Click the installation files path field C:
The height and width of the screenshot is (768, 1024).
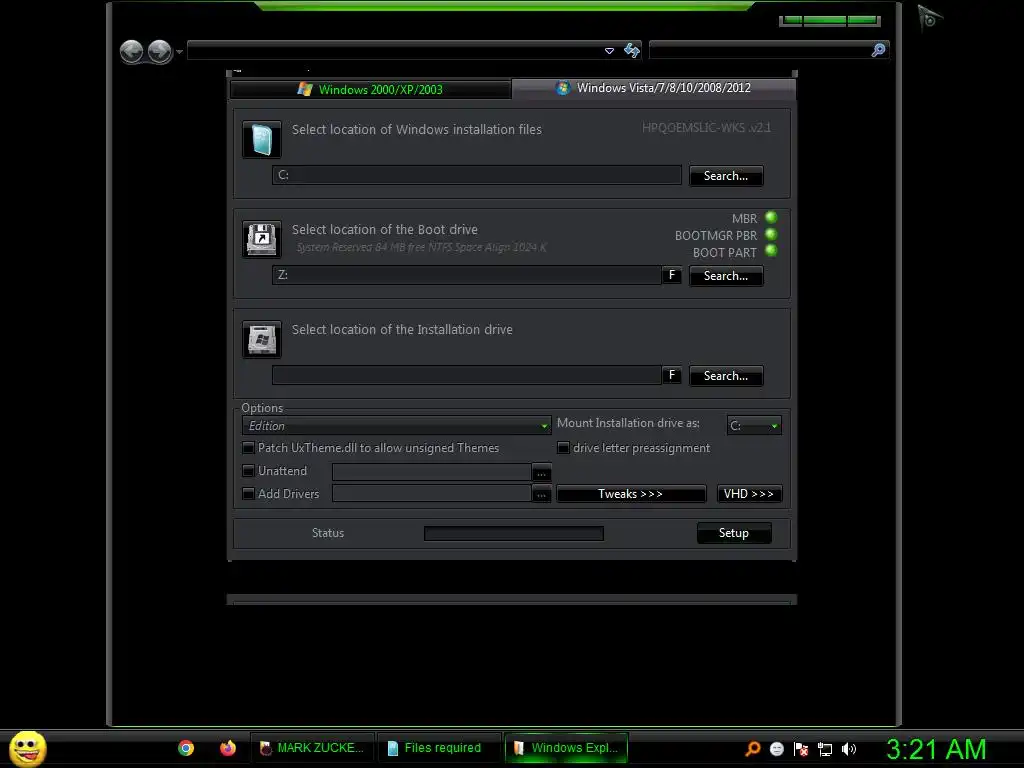click(x=477, y=175)
